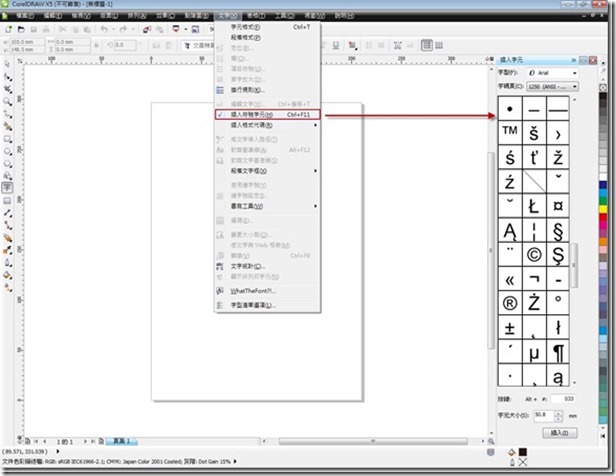The height and width of the screenshot is (476, 616).
Task: Choose 字型清單選項 menu item
Action: click(268, 305)
